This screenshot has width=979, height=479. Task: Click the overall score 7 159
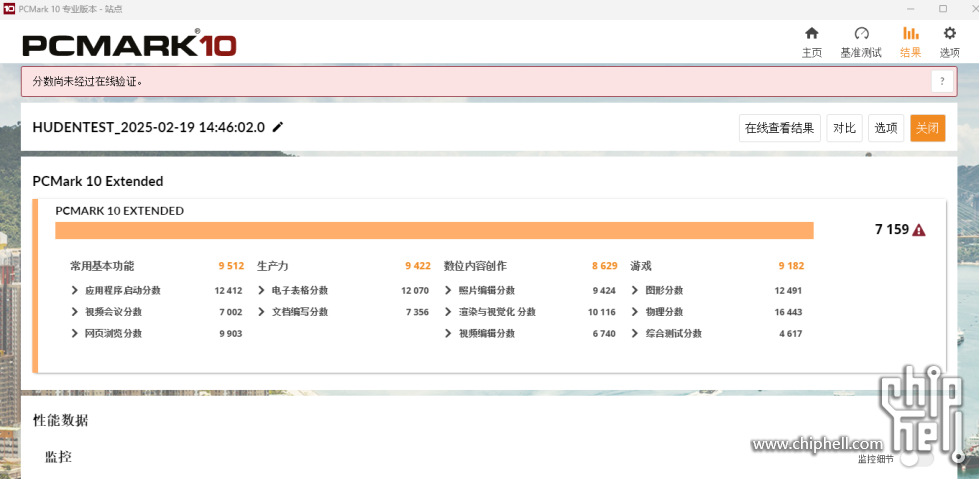892,229
